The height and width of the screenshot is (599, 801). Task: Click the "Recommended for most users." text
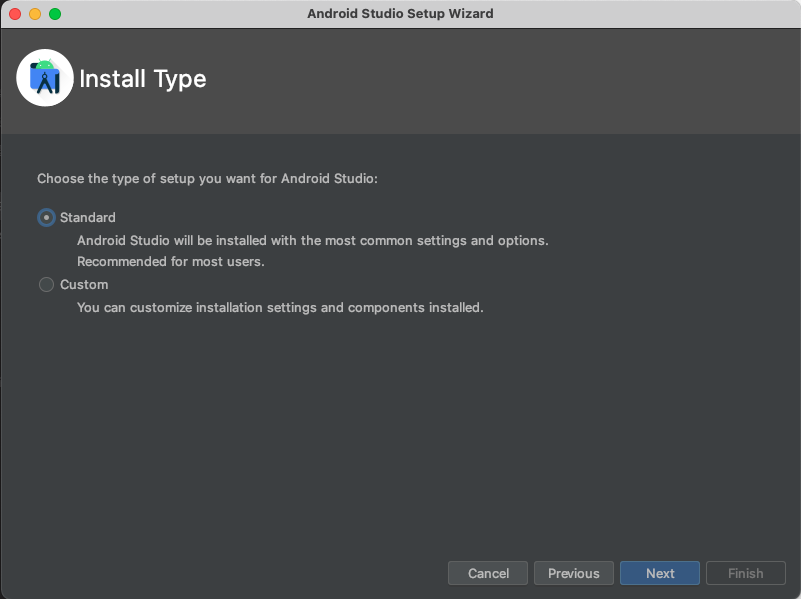[x=171, y=261]
